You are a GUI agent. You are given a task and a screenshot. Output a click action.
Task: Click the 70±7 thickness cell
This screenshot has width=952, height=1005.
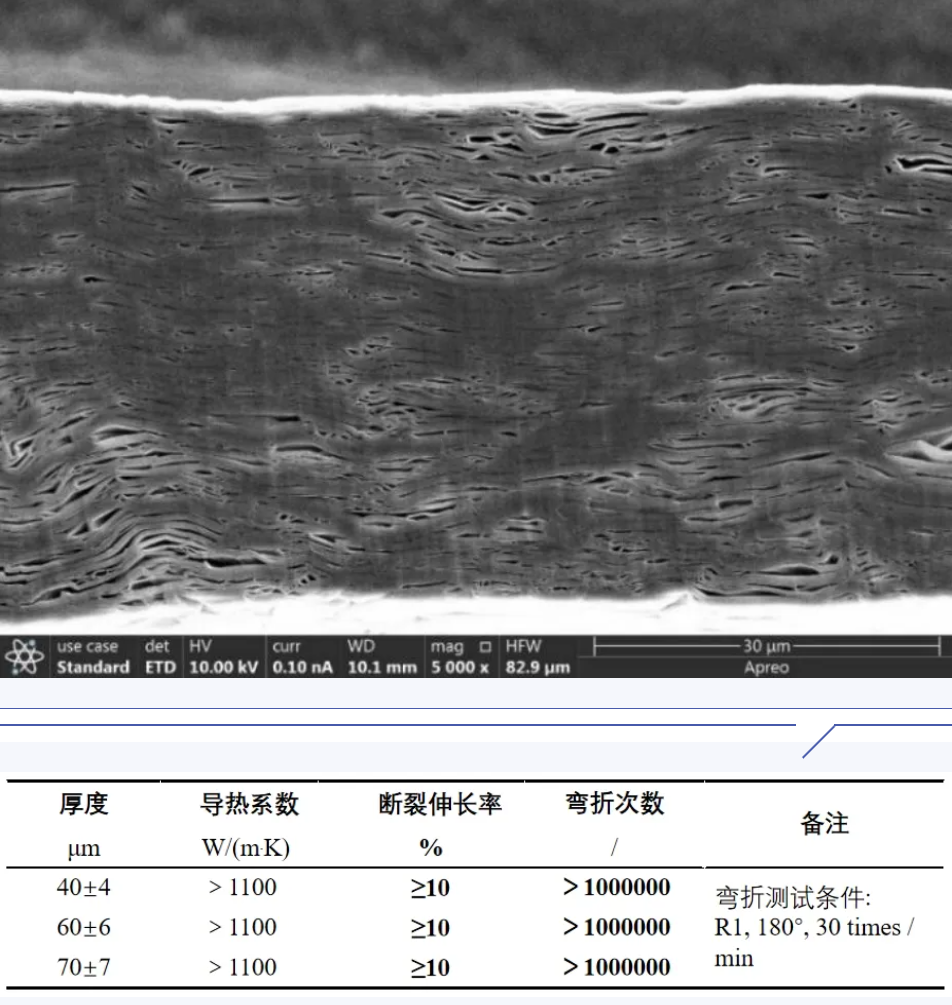[x=83, y=967]
